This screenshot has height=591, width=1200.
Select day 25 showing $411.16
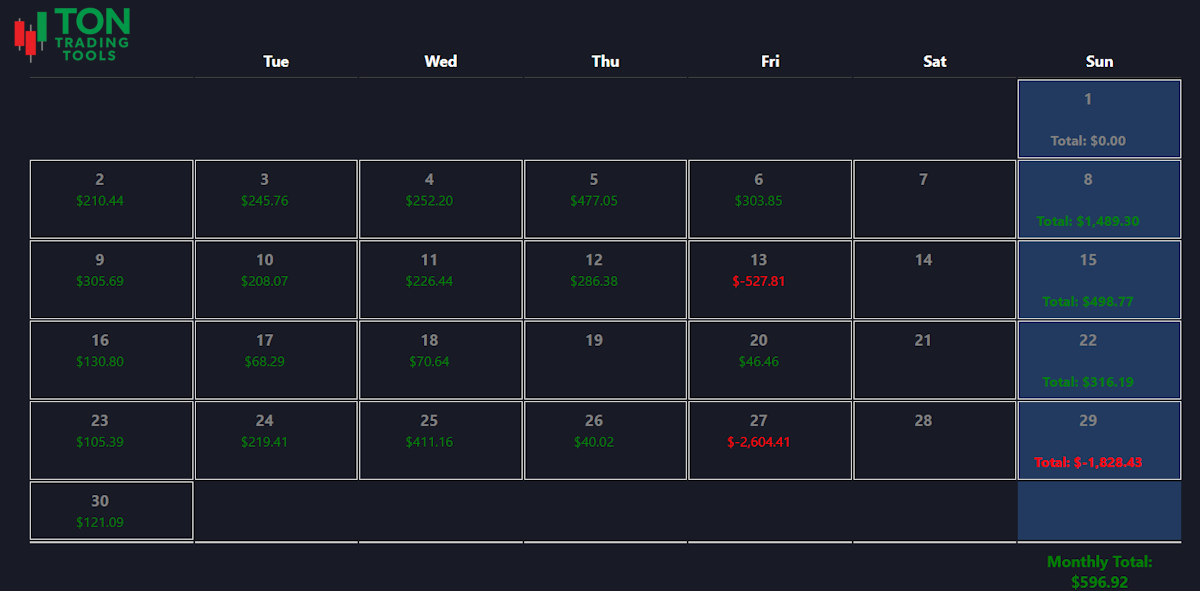pyautogui.click(x=440, y=441)
